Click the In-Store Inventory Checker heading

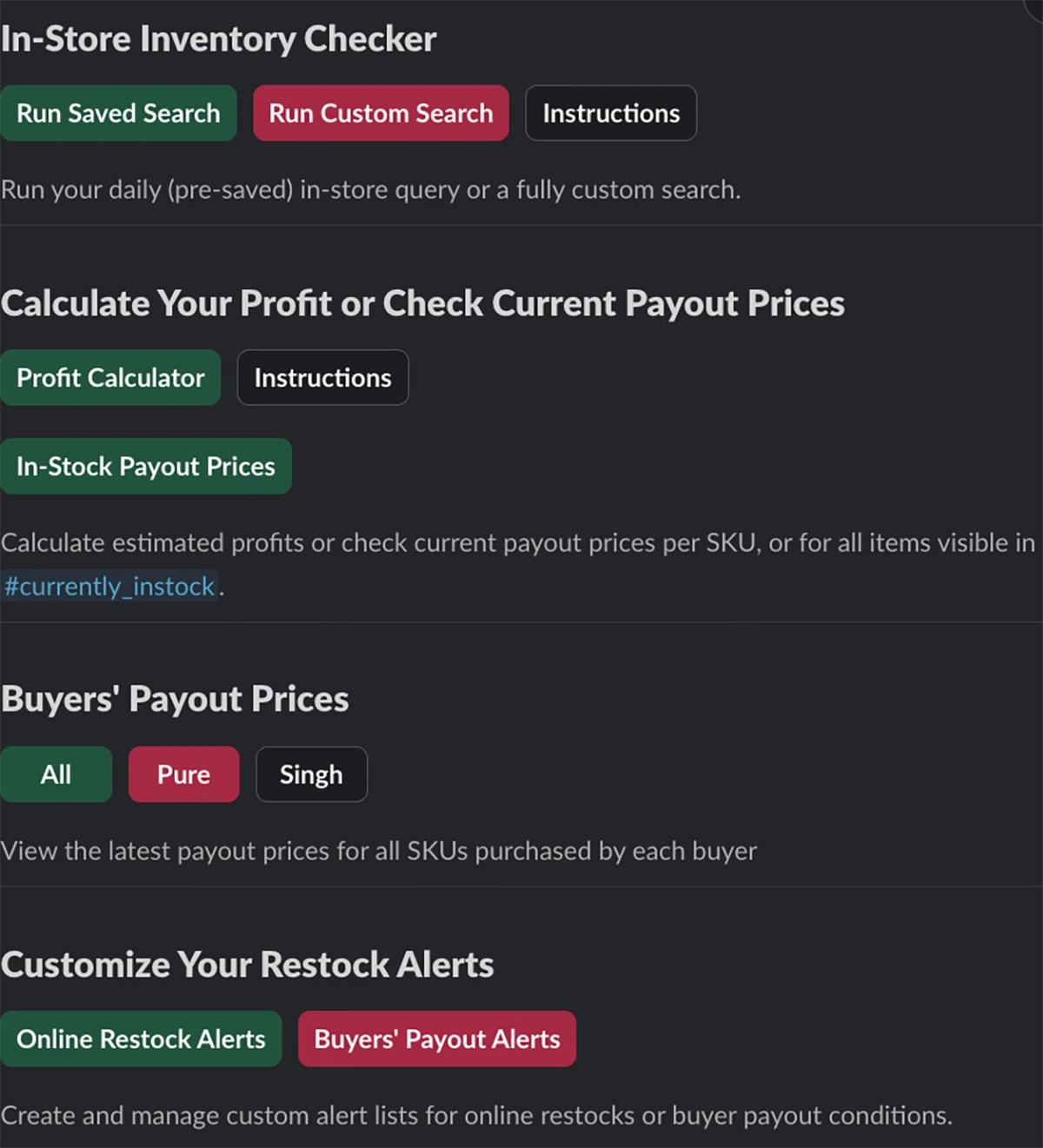click(x=218, y=39)
